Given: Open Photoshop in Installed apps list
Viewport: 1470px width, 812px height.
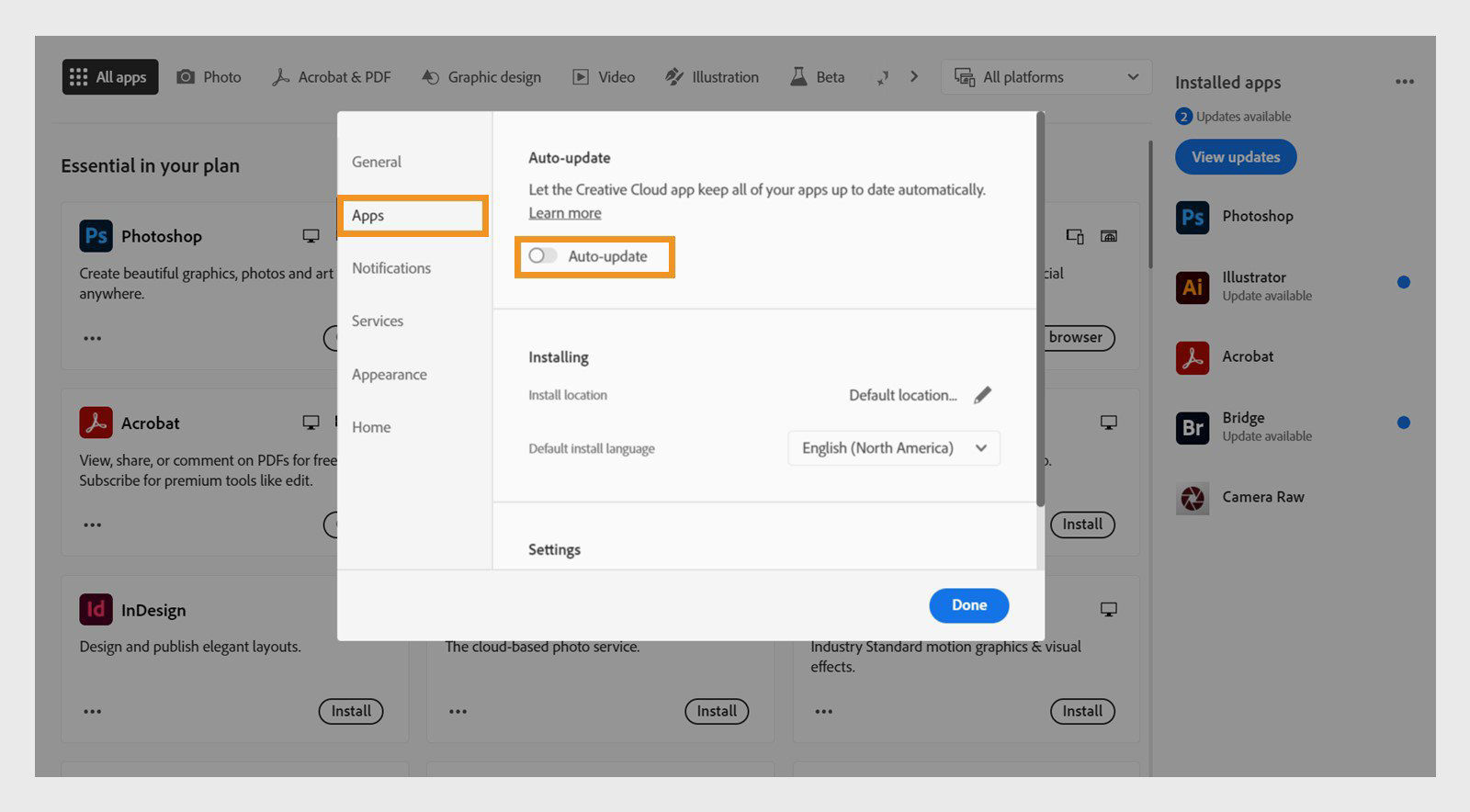Looking at the screenshot, I should pyautogui.click(x=1258, y=217).
